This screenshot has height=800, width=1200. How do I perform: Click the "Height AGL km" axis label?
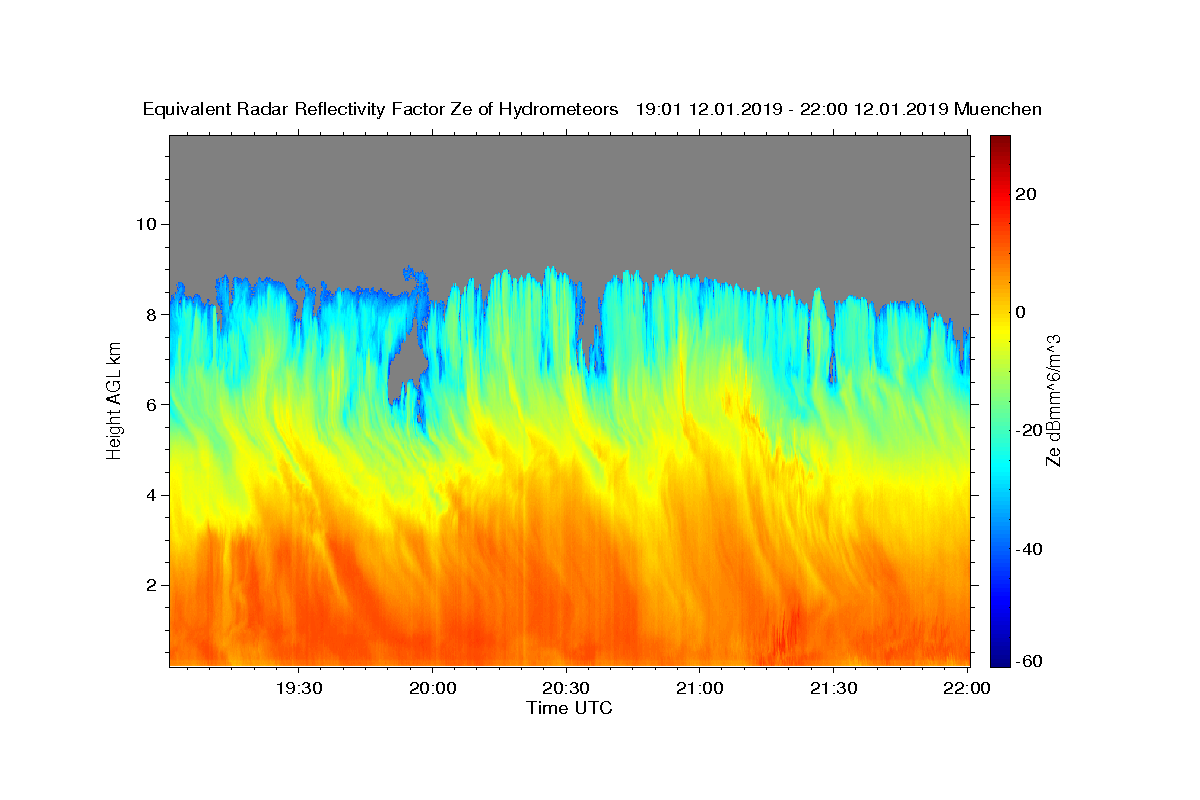(114, 400)
